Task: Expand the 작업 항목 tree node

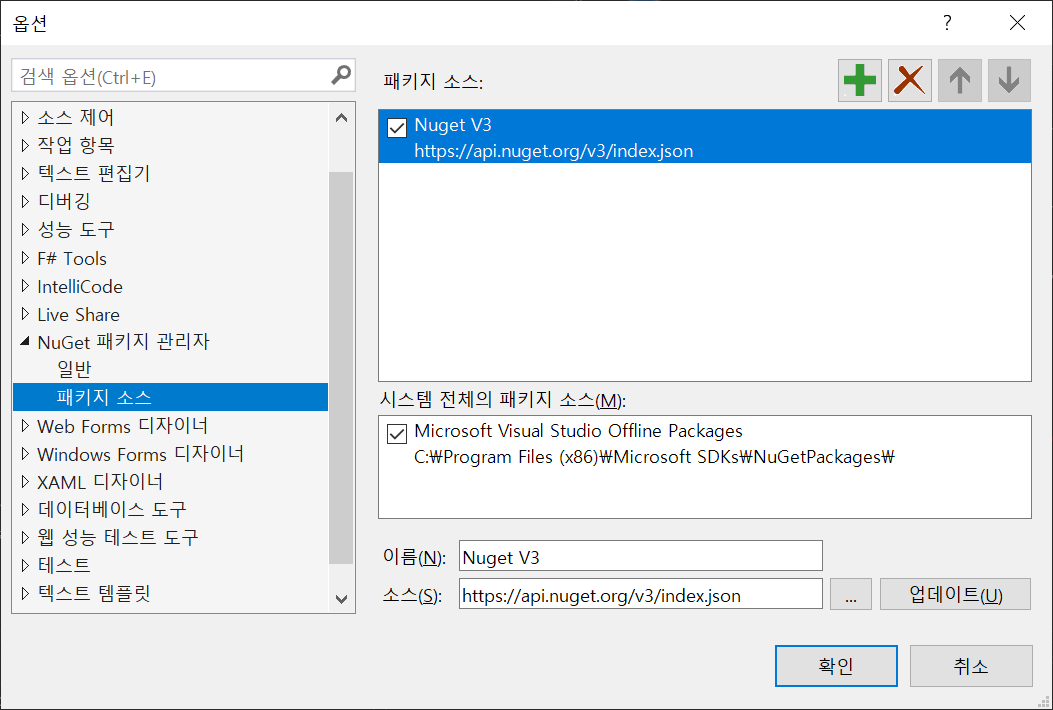Action: [25, 145]
